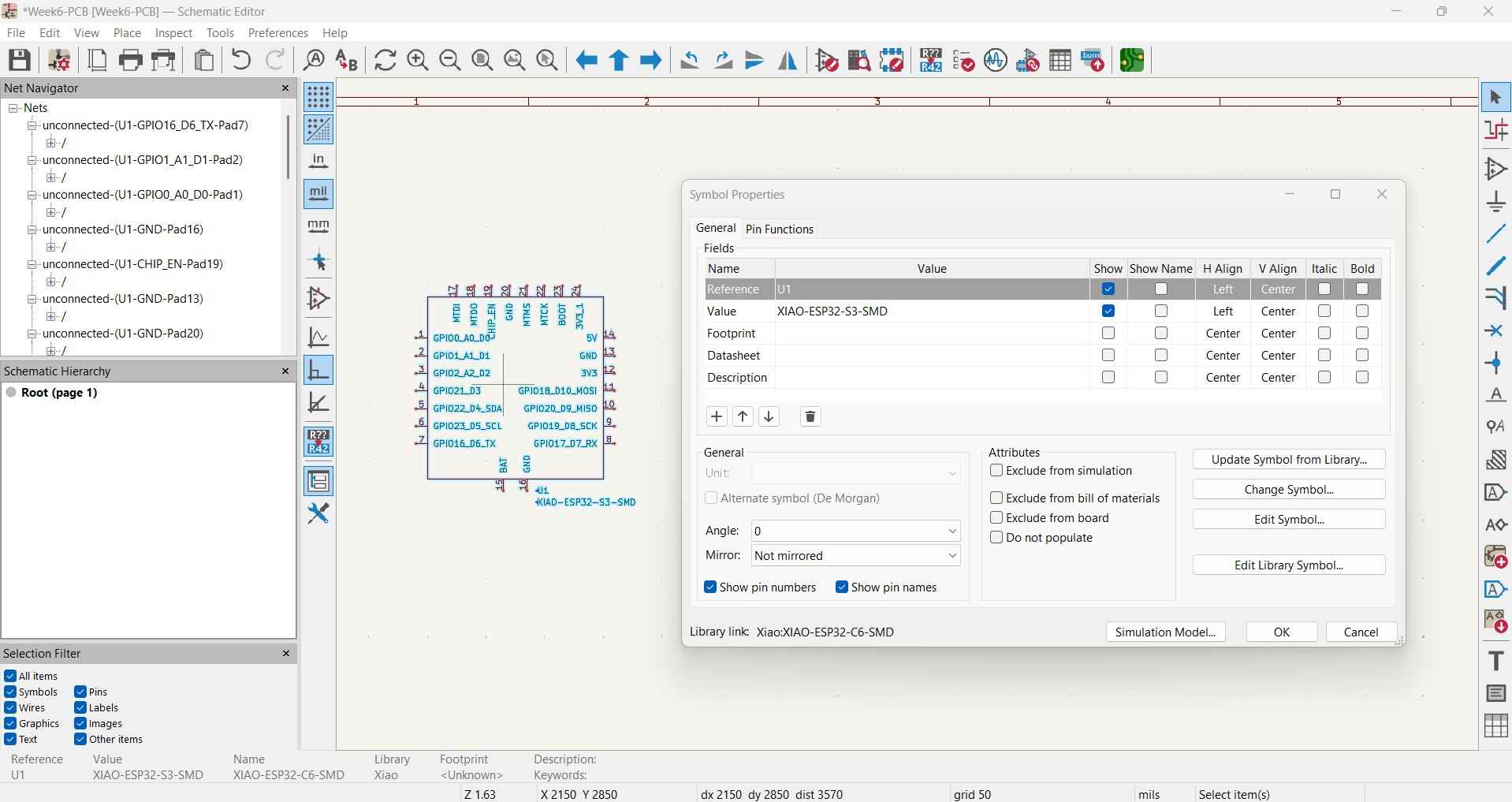Toggle grid display in left toolbar
1512x802 pixels.
point(318,97)
